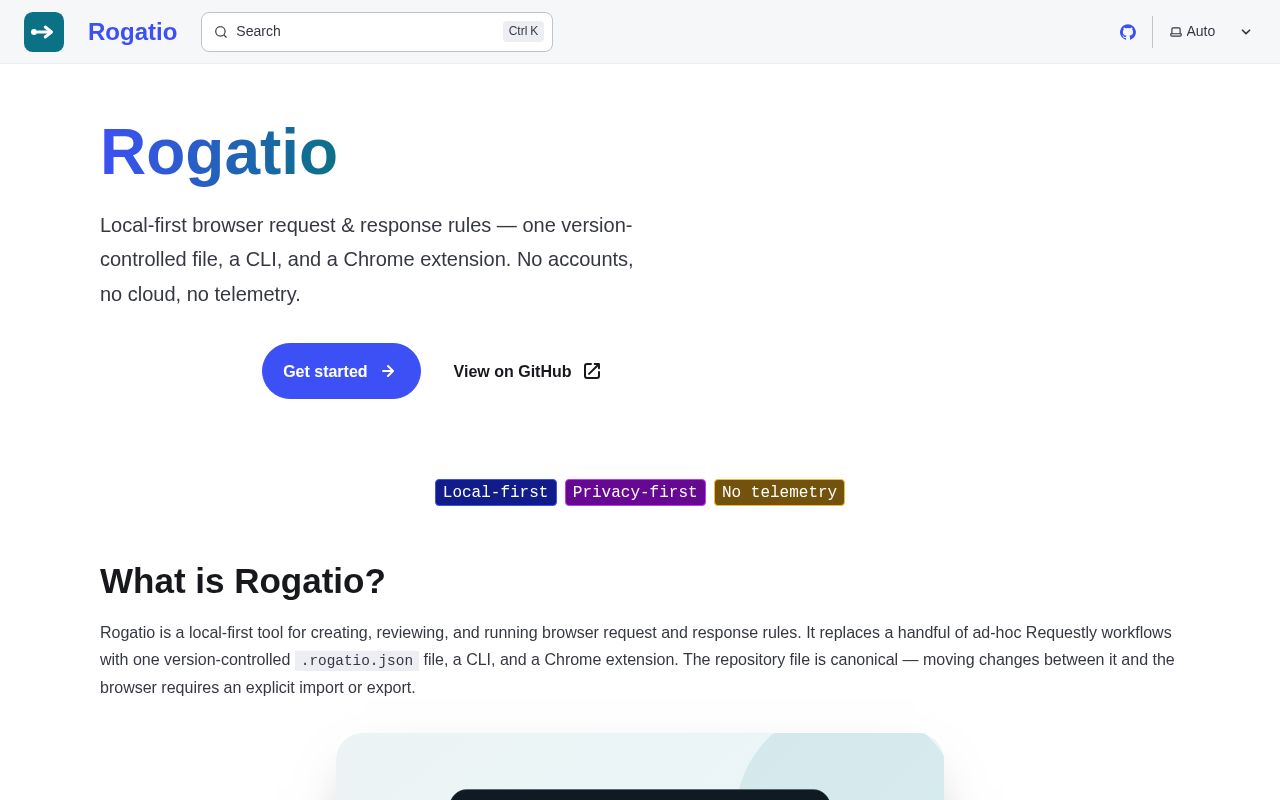1280x800 pixels.
Task: Focus the Search input field
Action: tap(377, 32)
